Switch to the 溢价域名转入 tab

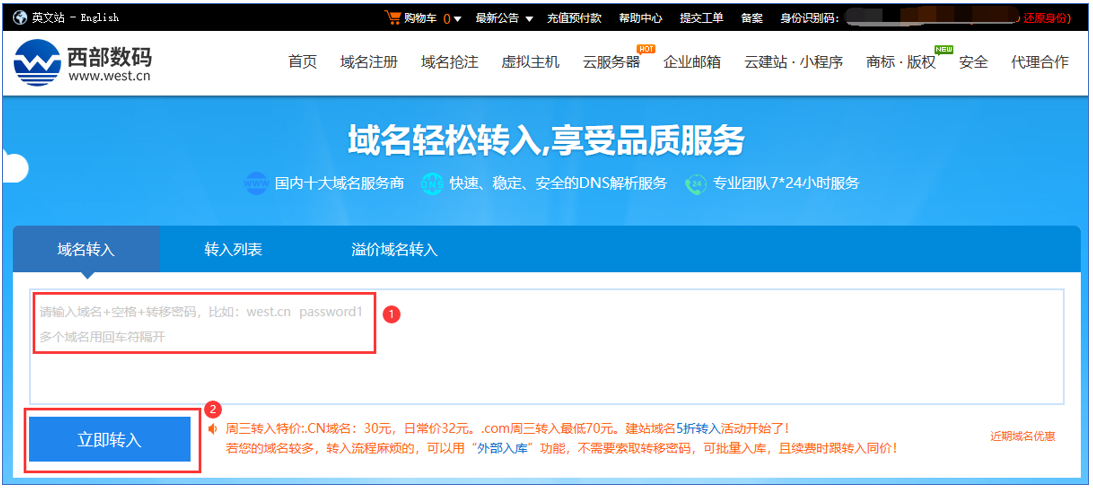[394, 249]
